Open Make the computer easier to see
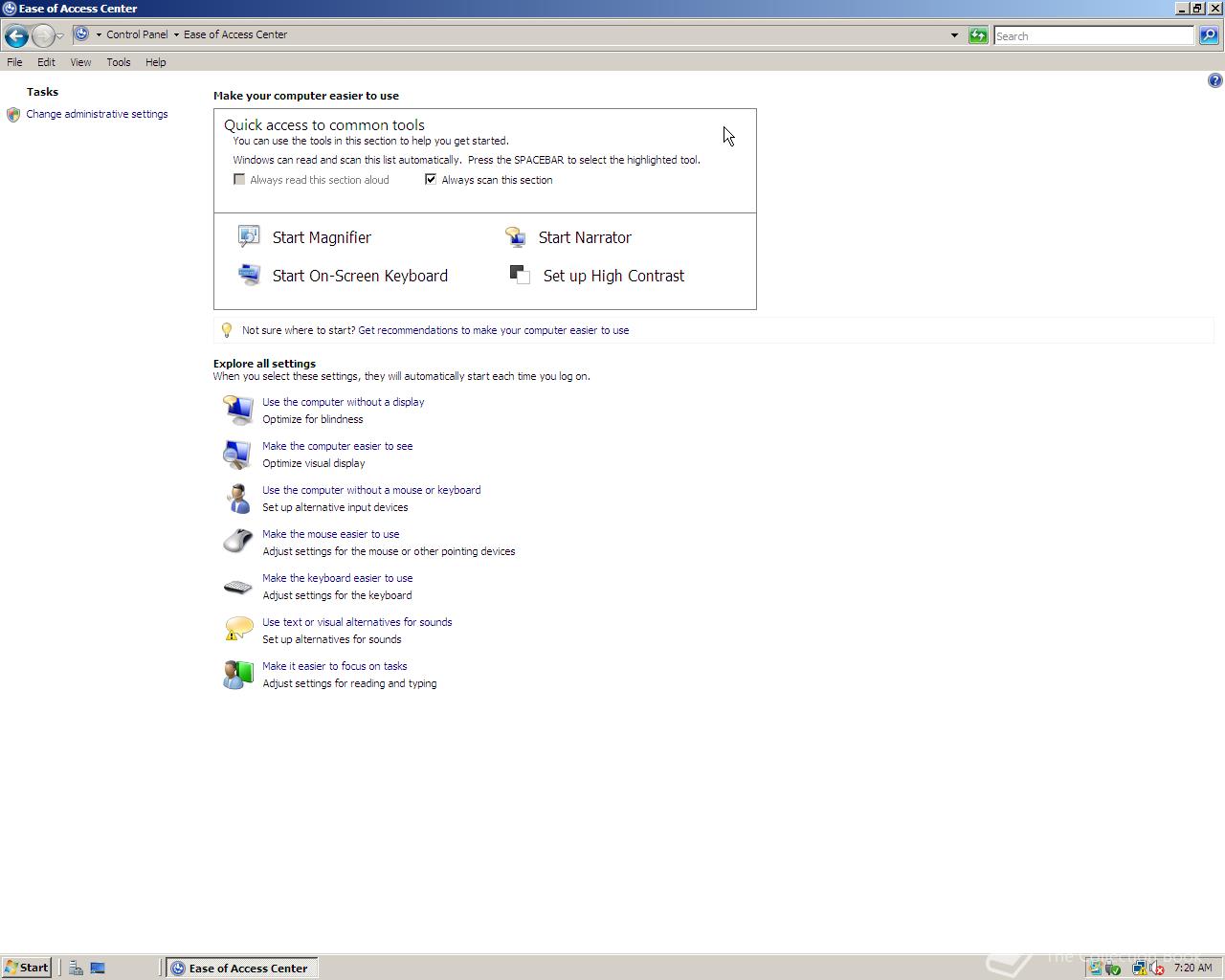Image resolution: width=1225 pixels, height=980 pixels. [338, 446]
